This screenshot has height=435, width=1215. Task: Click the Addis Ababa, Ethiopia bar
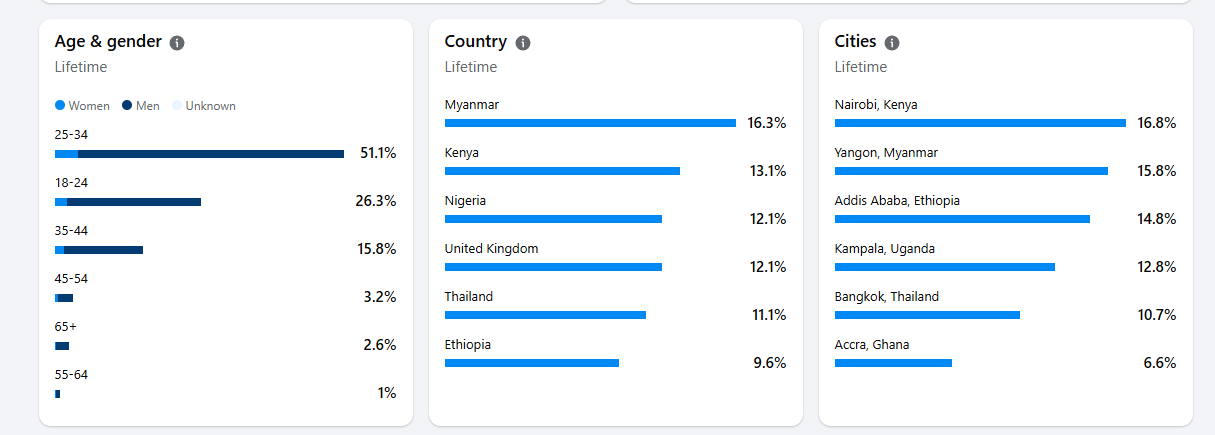pos(962,219)
